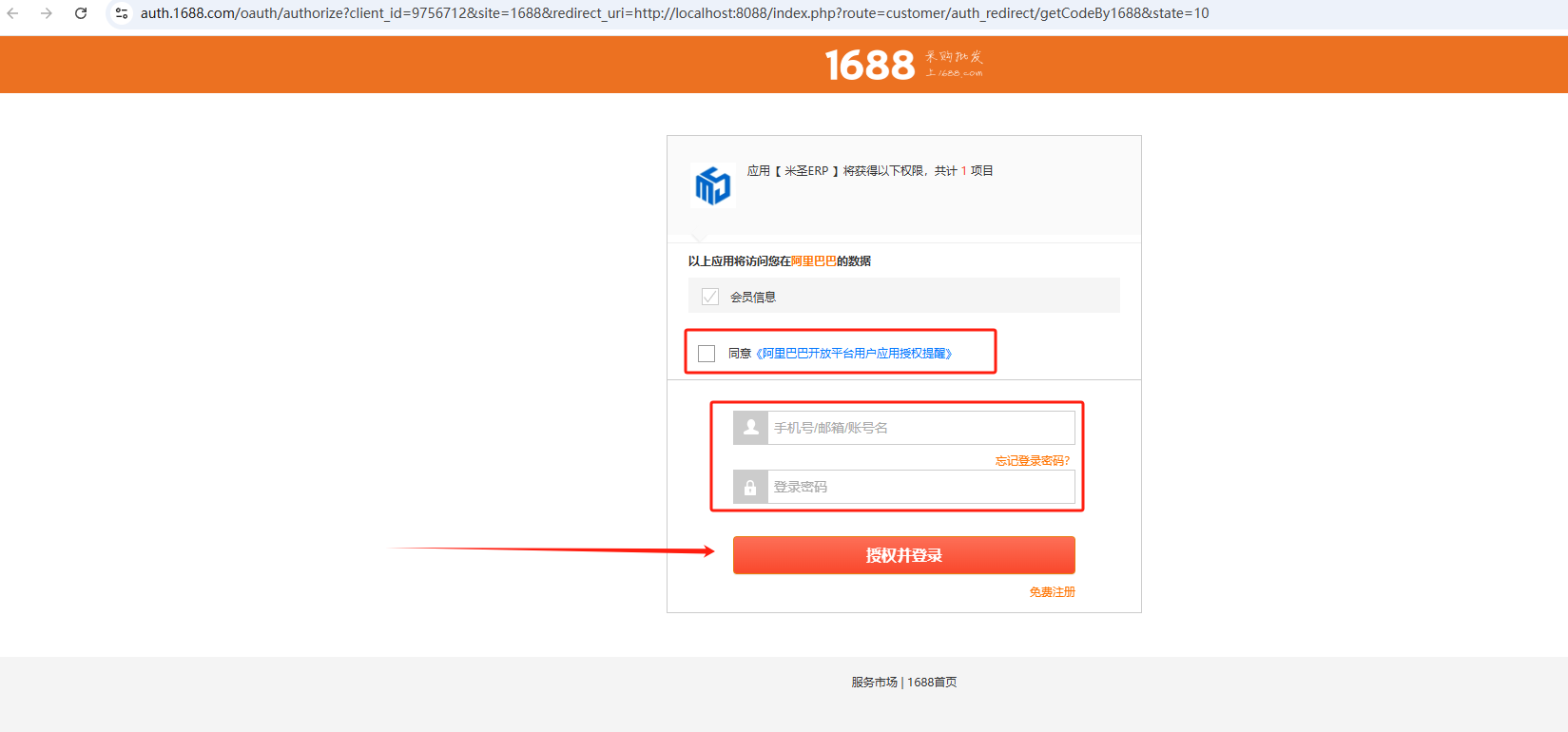The width and height of the screenshot is (1568, 732).
Task: Open the 忘记登录密码? link
Action: tap(1033, 461)
